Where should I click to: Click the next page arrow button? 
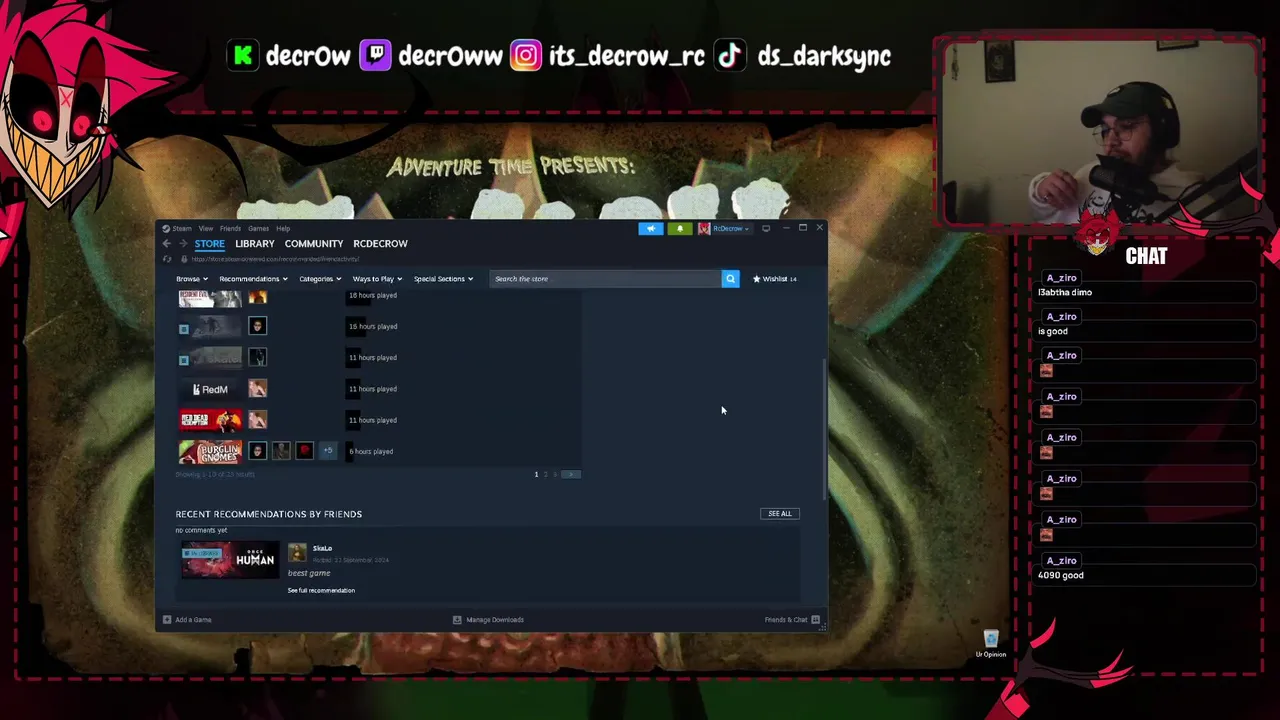click(572, 475)
